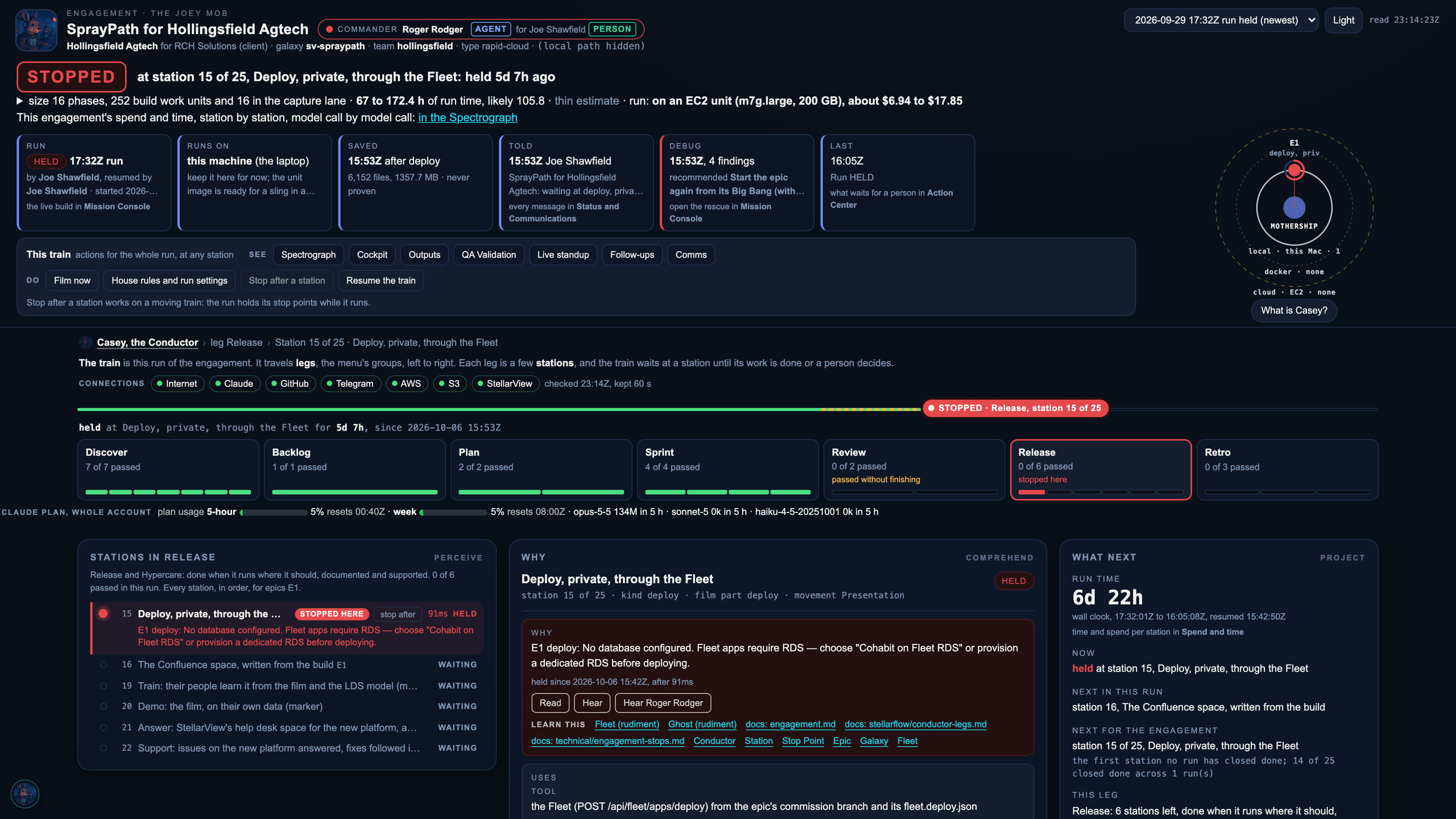Open the Casey, the Conductor link
Viewport: 1456px width, 819px height.
(147, 342)
